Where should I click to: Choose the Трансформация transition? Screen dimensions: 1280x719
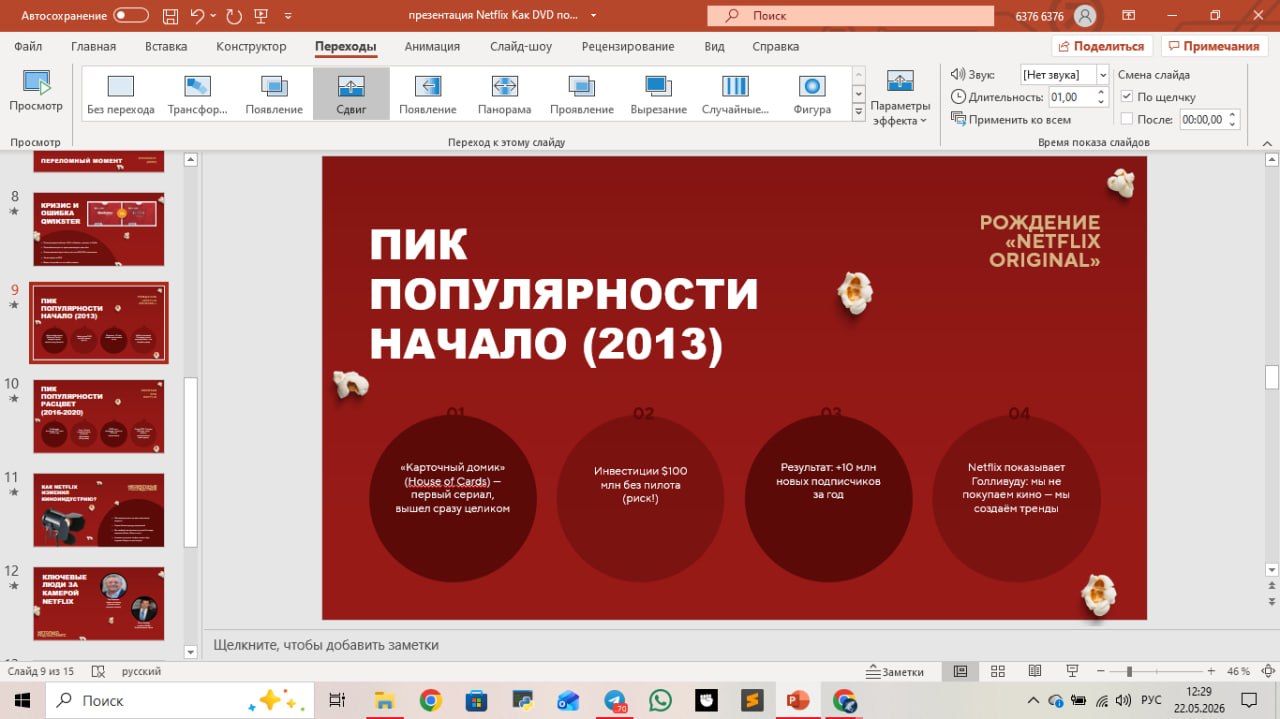[x=198, y=95]
